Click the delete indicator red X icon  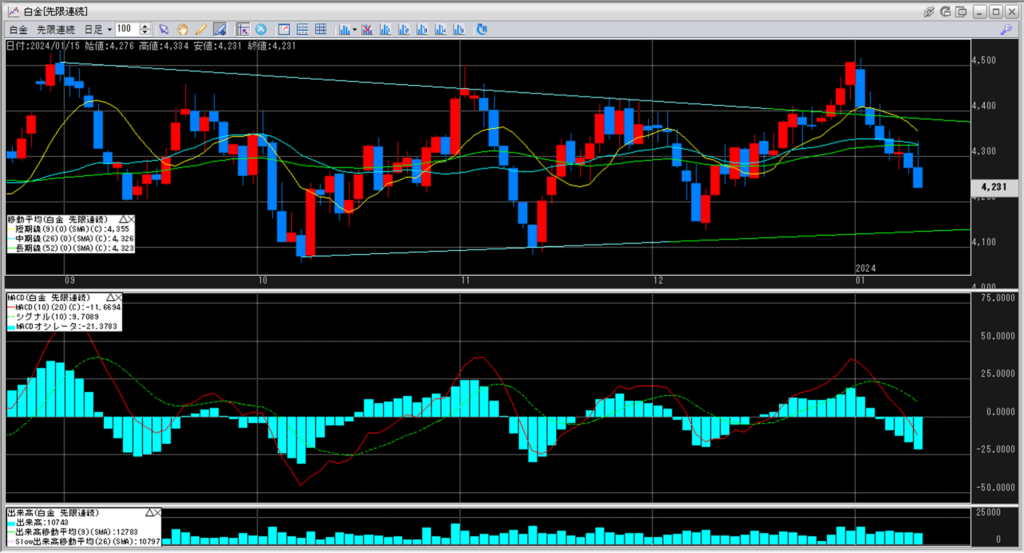click(x=367, y=29)
